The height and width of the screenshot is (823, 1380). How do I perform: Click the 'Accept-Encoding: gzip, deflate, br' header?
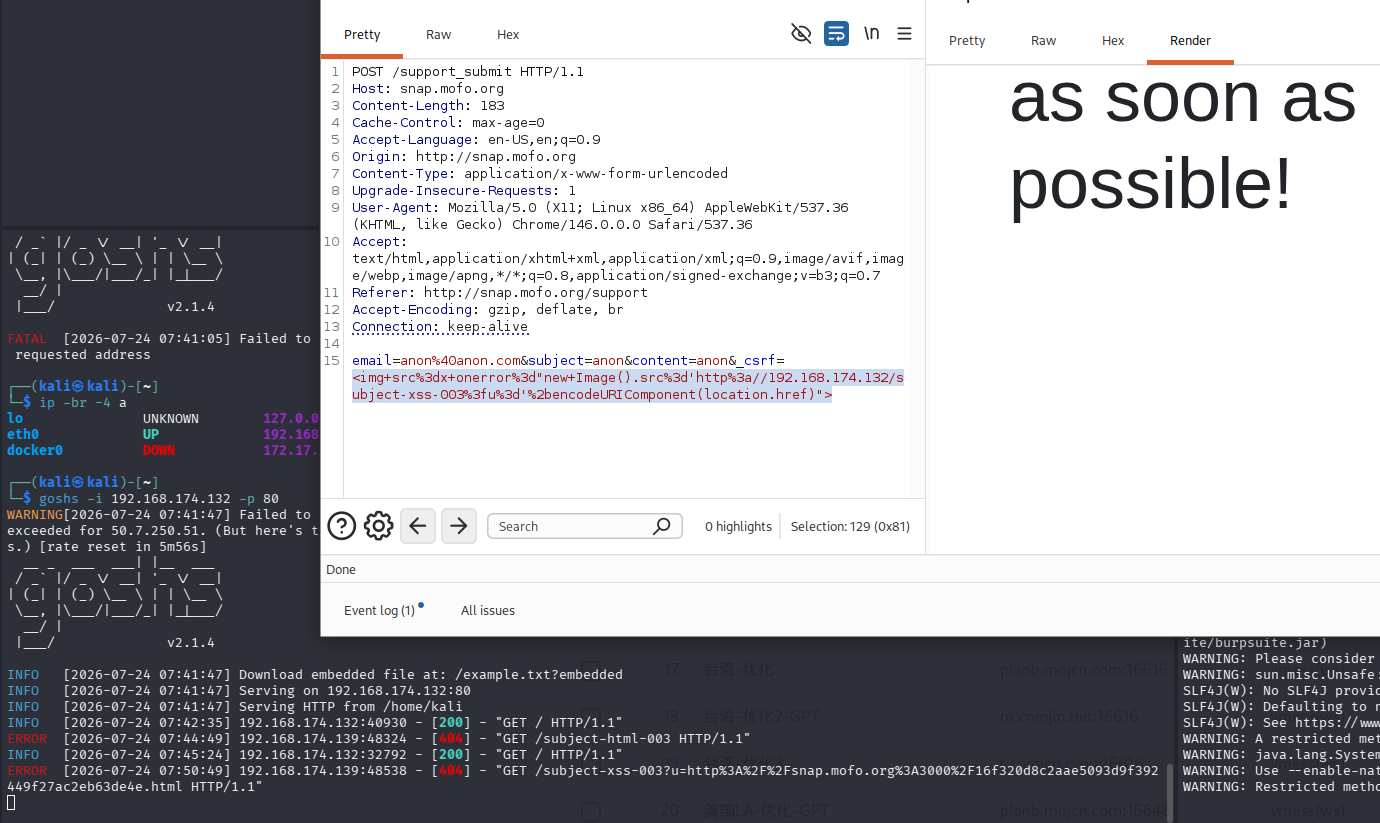(x=488, y=309)
